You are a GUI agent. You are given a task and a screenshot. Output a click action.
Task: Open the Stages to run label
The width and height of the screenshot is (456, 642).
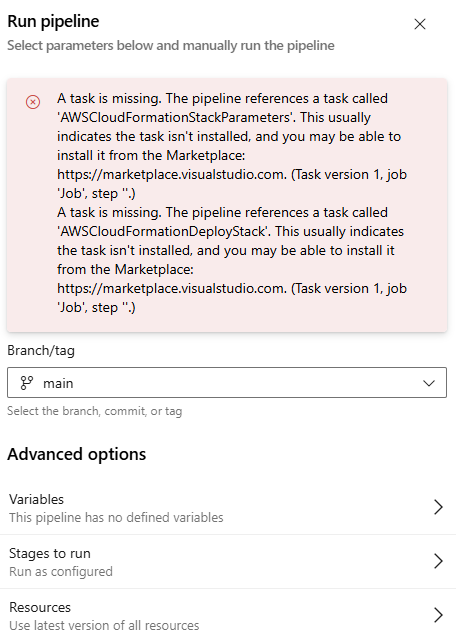(x=50, y=553)
